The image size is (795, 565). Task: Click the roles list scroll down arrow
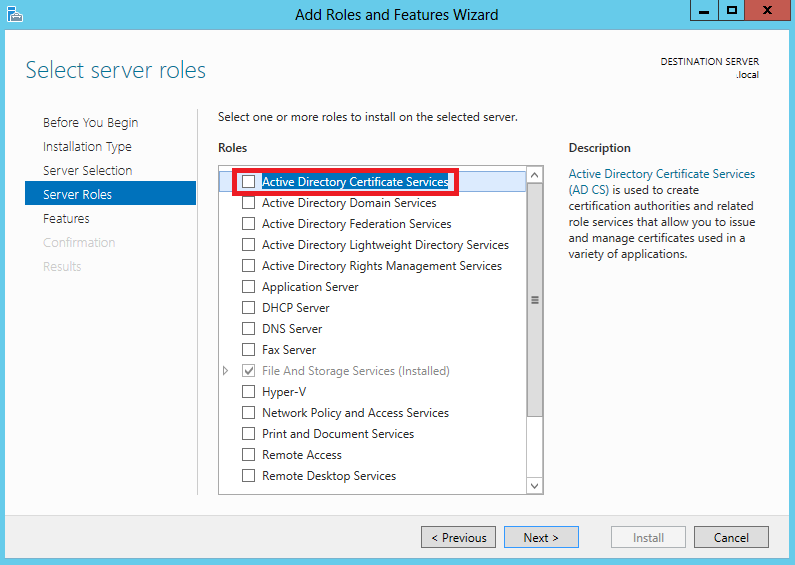click(x=534, y=486)
